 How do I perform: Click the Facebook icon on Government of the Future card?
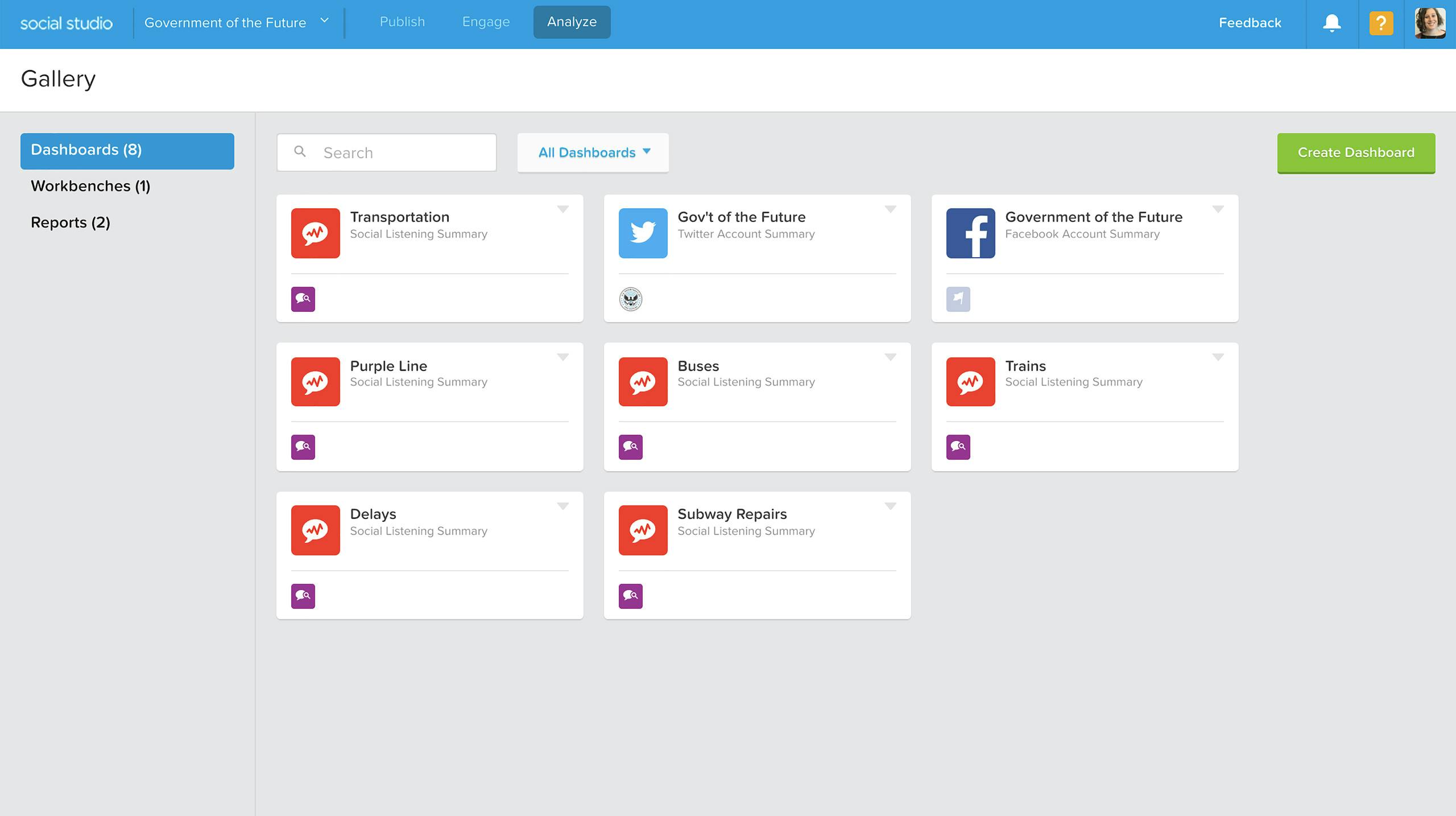(971, 233)
